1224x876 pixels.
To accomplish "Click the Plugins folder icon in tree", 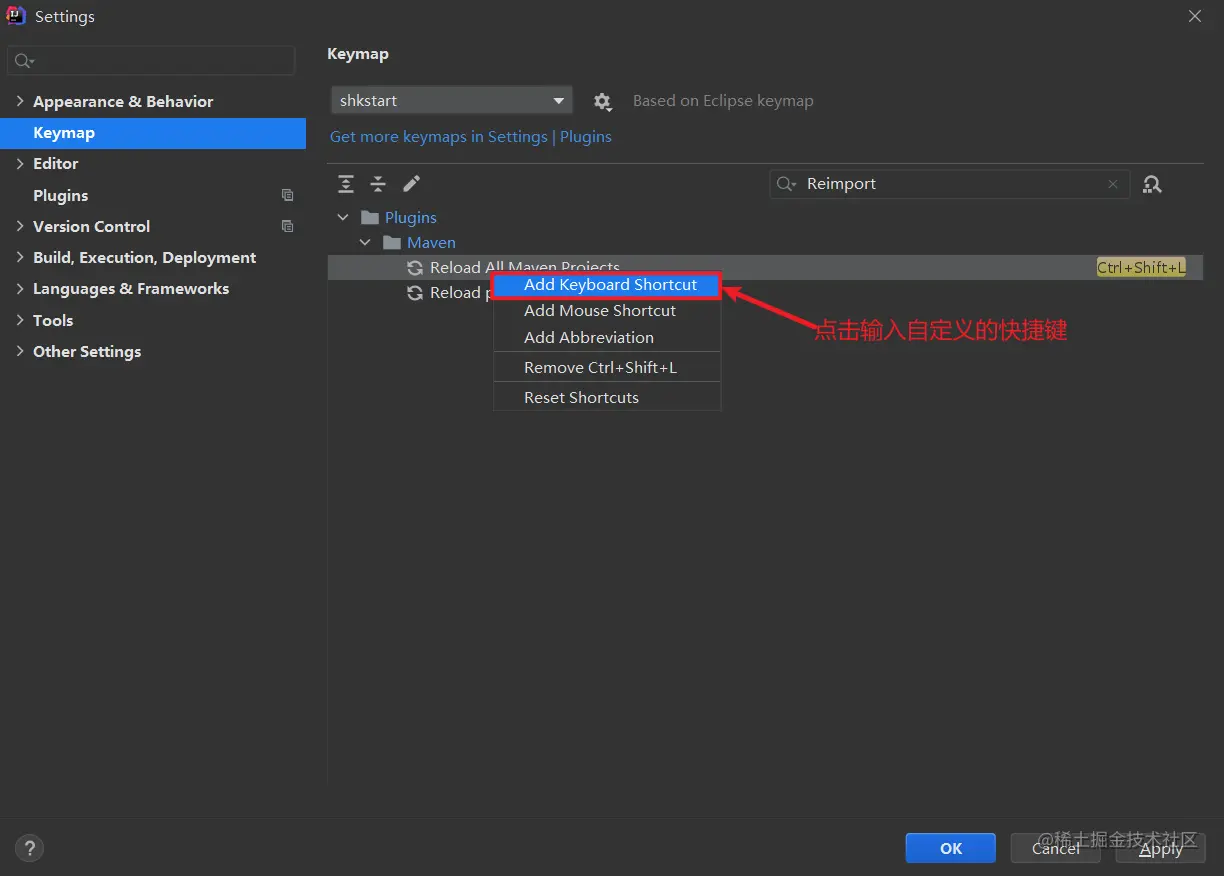I will (370, 217).
